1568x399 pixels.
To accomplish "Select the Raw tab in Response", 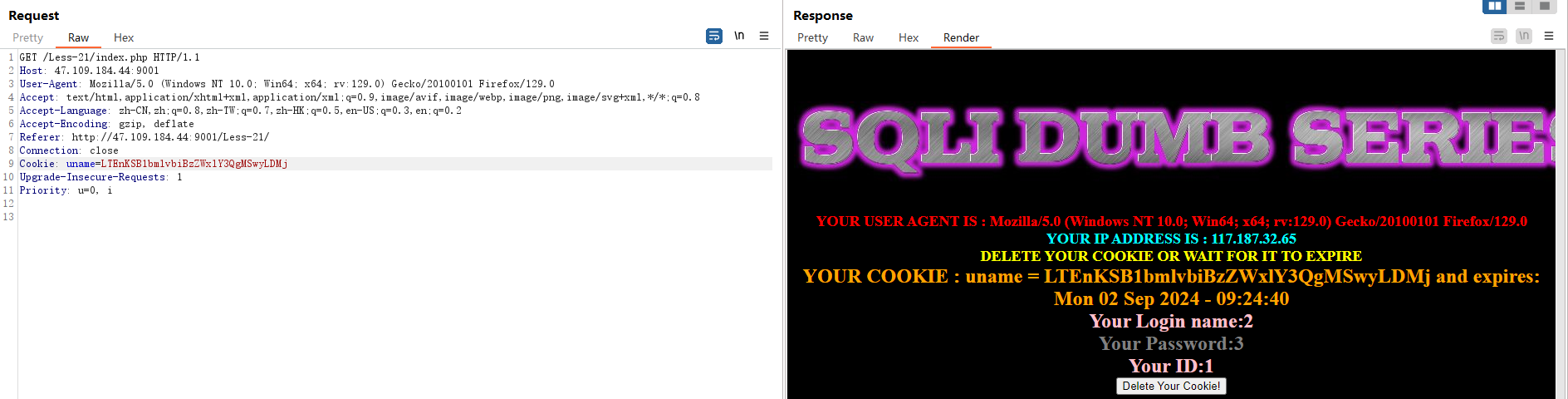I will pos(863,37).
